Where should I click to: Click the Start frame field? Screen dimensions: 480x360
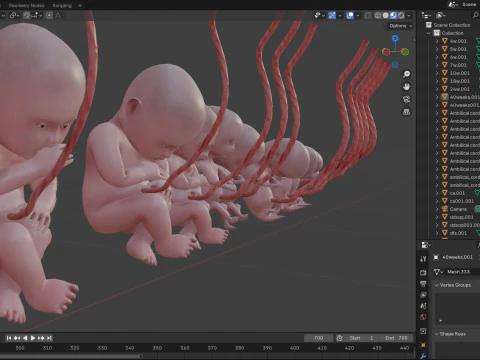(361, 338)
